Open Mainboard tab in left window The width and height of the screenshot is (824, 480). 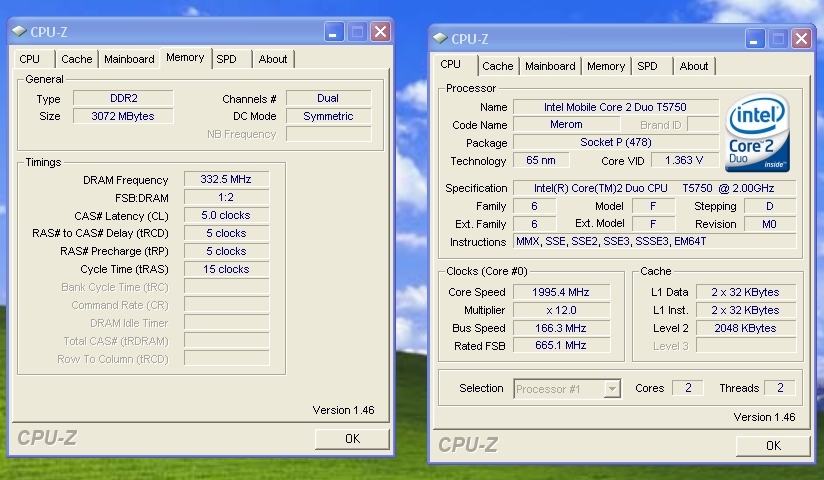point(129,59)
